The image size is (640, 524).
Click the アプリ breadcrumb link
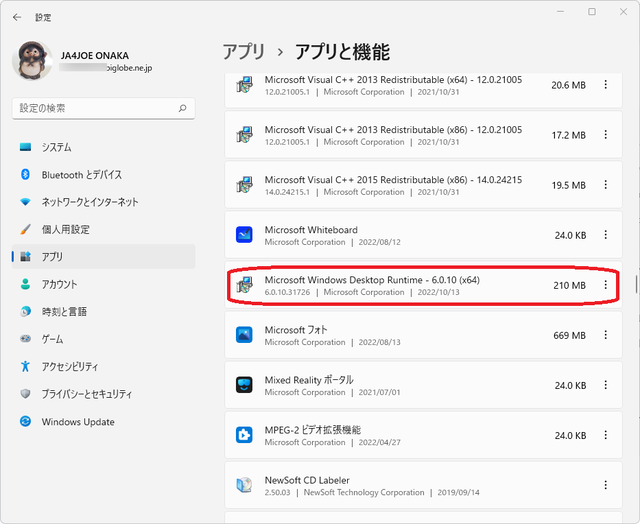click(x=244, y=52)
